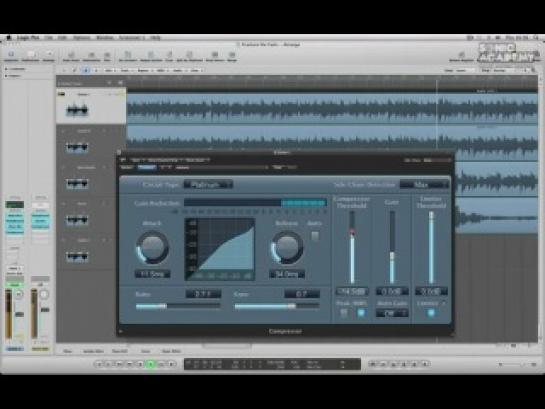Viewport: 545px width, 409px height.
Task: Expand Compressor extended parameters triangle
Action: (x=121, y=332)
